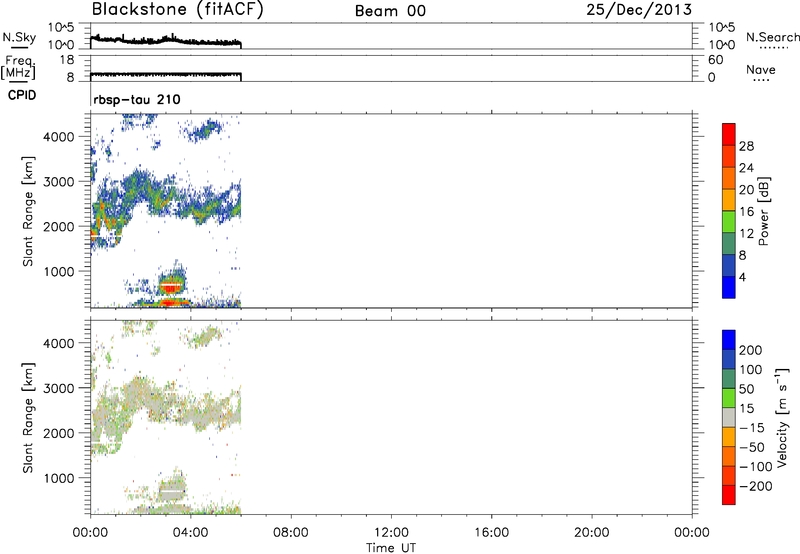Click the '04:00' time axis tick
Screen dimensions: 800x554
pos(190,533)
